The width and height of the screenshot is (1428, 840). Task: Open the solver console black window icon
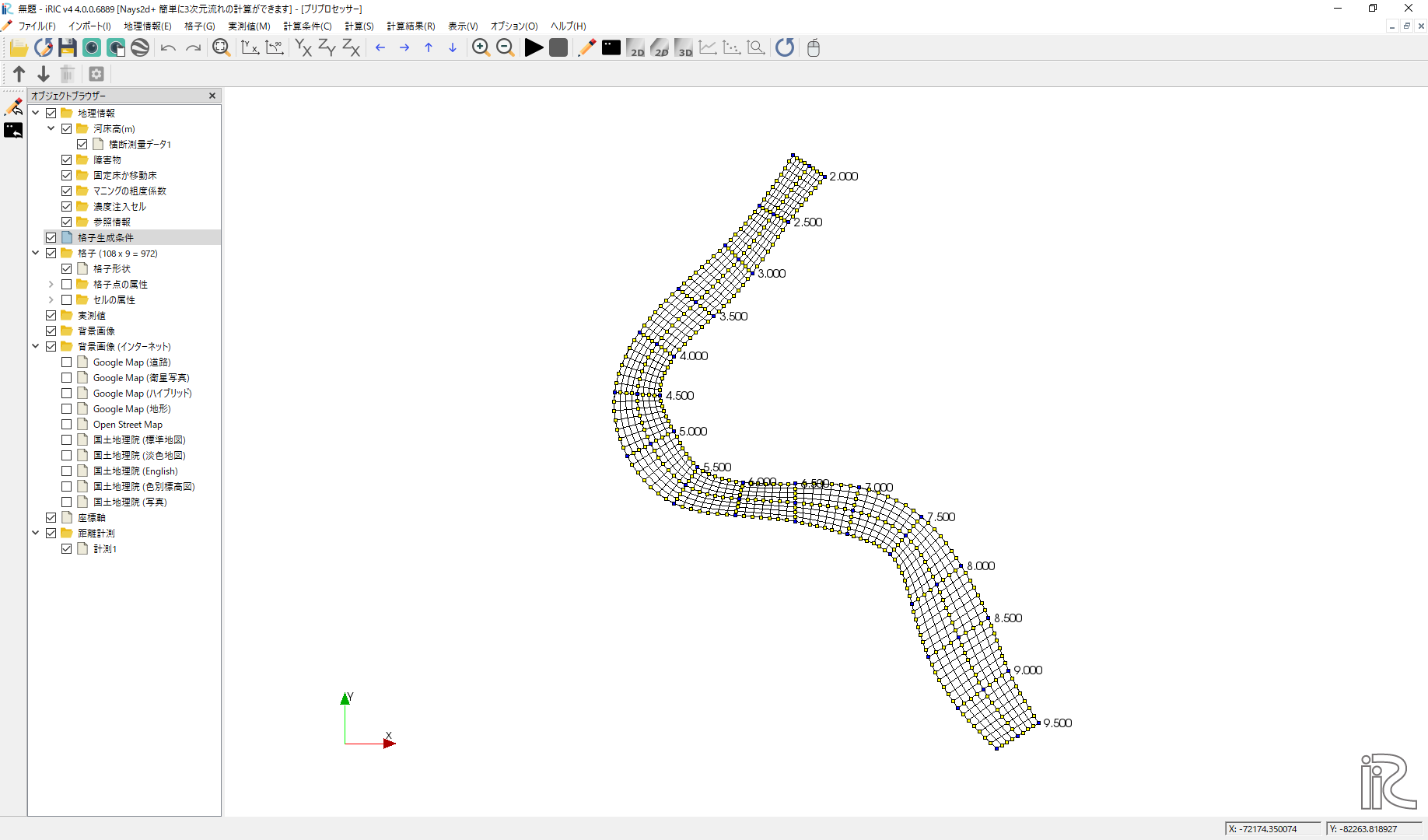pyautogui.click(x=611, y=48)
